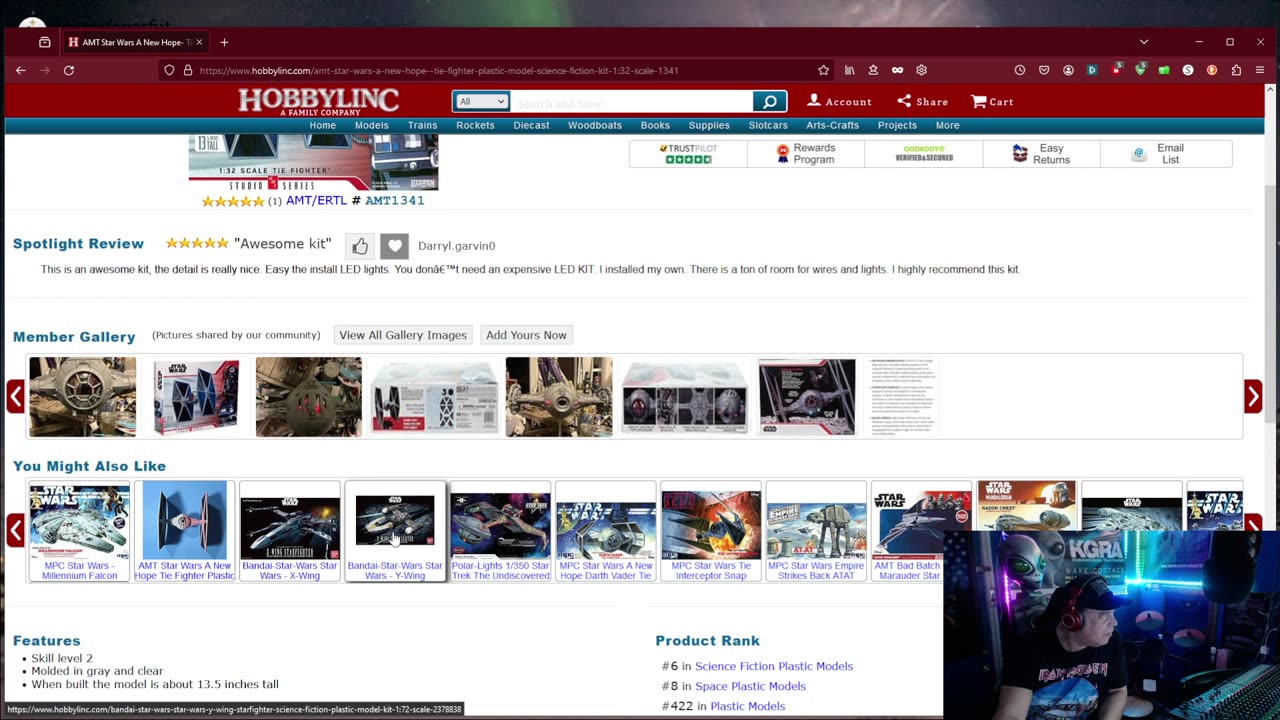Open the extensions puzzle piece icon
Screen dimensions: 1280x720
(x=1236, y=70)
